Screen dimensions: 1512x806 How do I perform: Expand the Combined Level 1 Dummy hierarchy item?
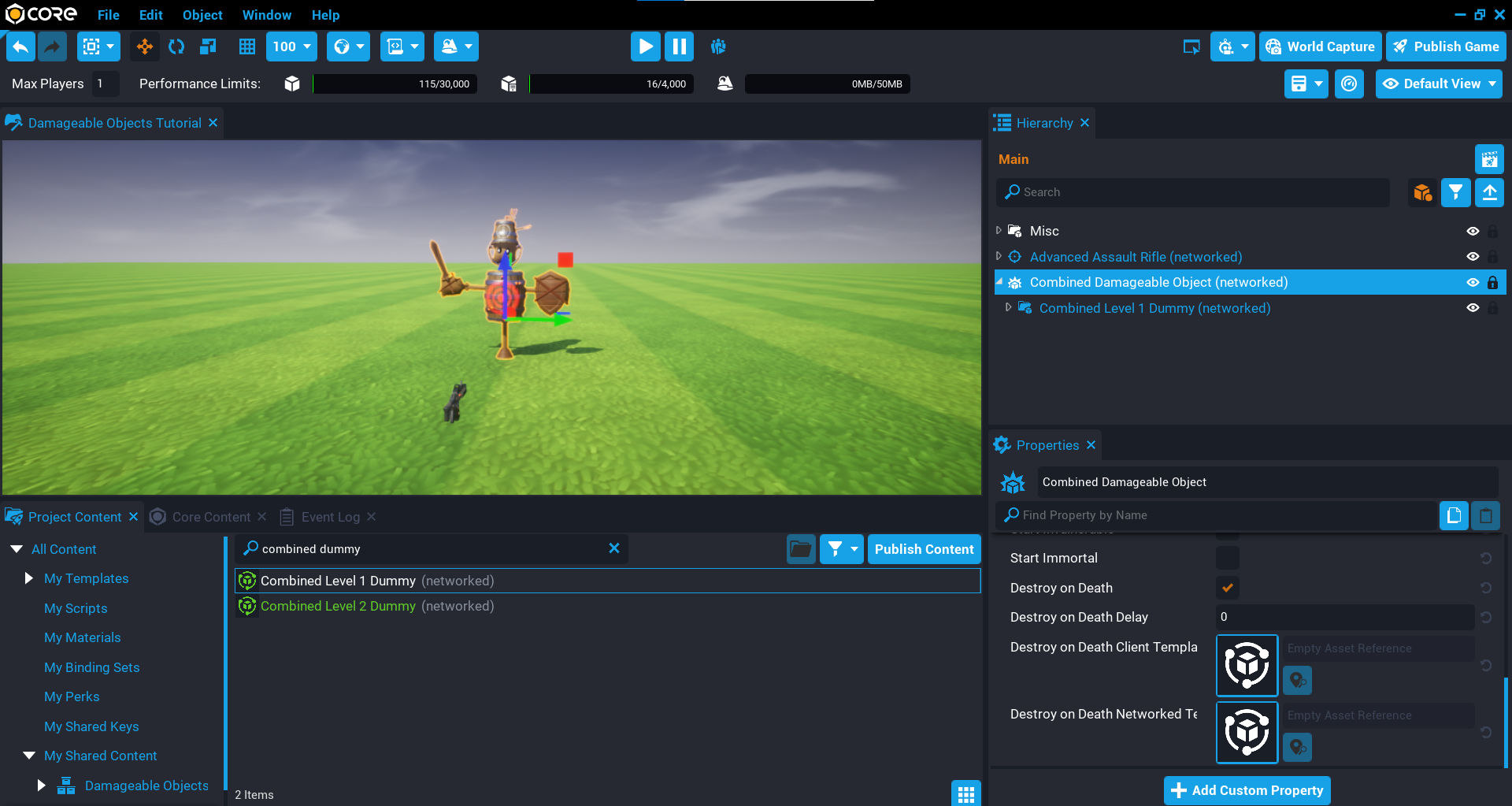point(1008,308)
